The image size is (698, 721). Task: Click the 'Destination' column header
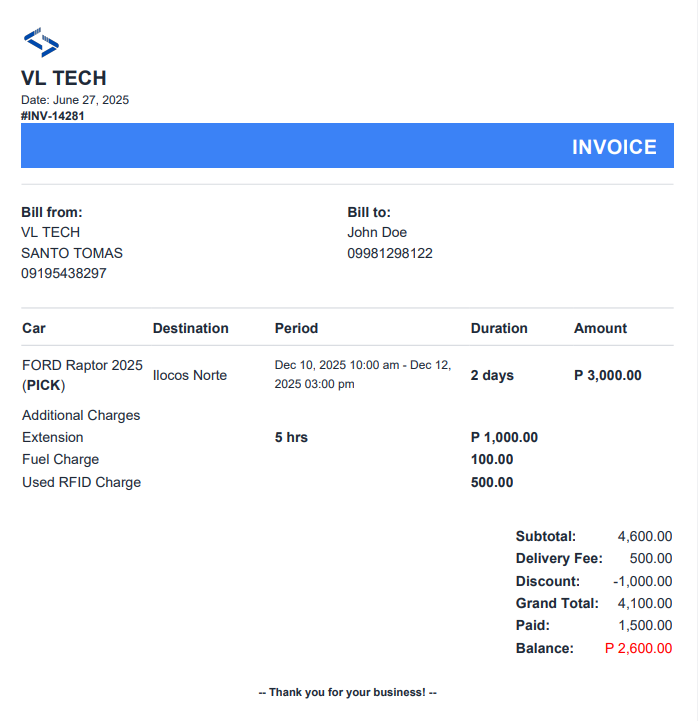click(190, 328)
